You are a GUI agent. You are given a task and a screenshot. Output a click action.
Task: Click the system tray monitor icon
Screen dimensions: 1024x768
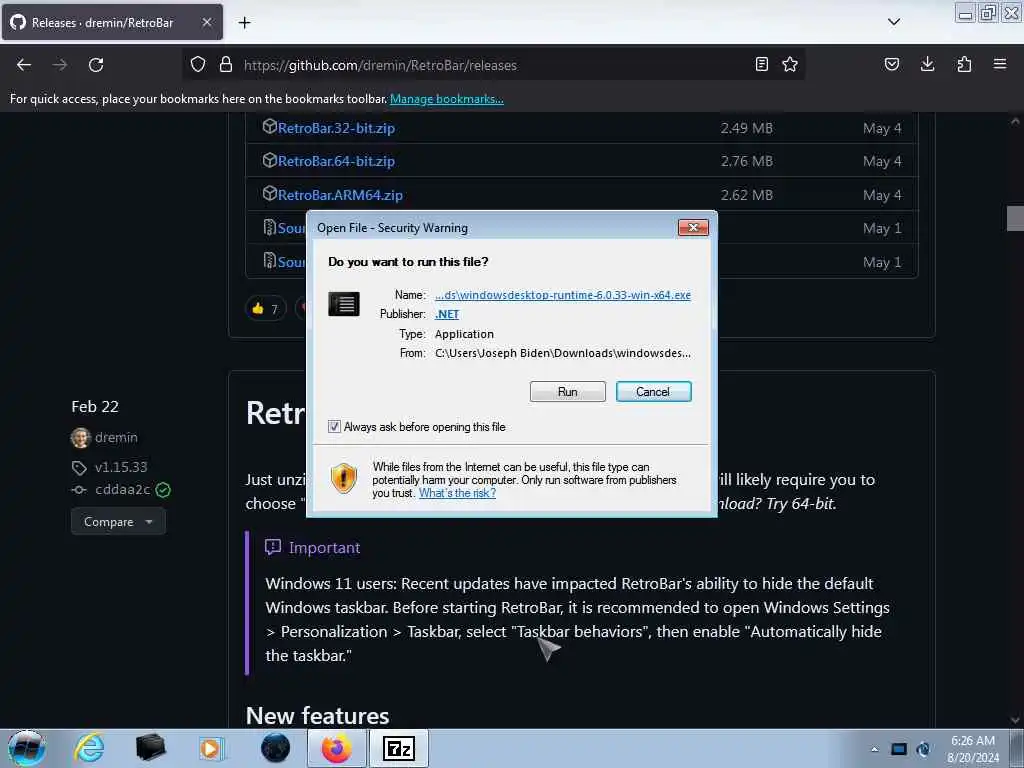pyautogui.click(x=899, y=749)
